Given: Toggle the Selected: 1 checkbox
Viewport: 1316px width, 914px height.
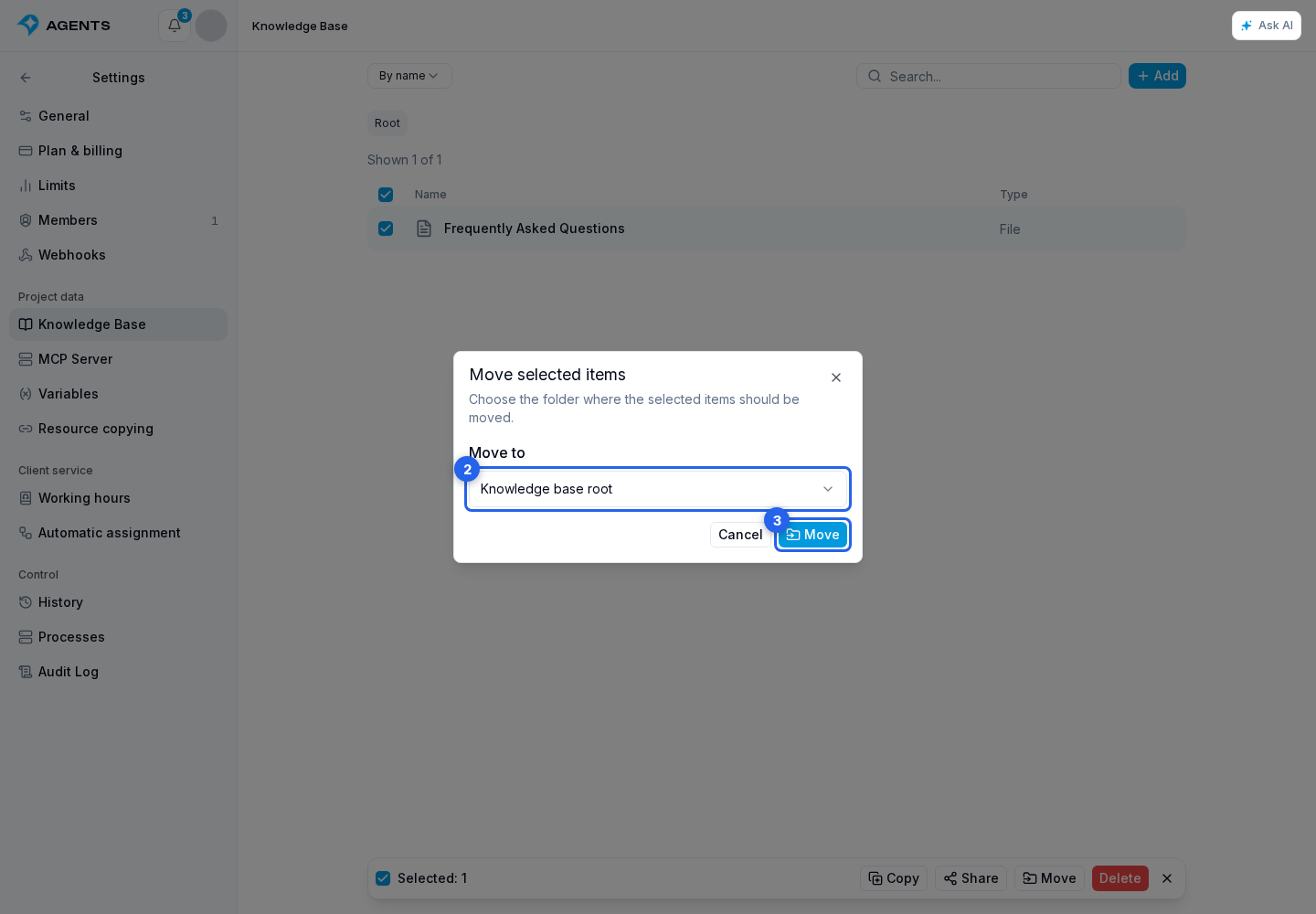Looking at the screenshot, I should click(x=383, y=878).
